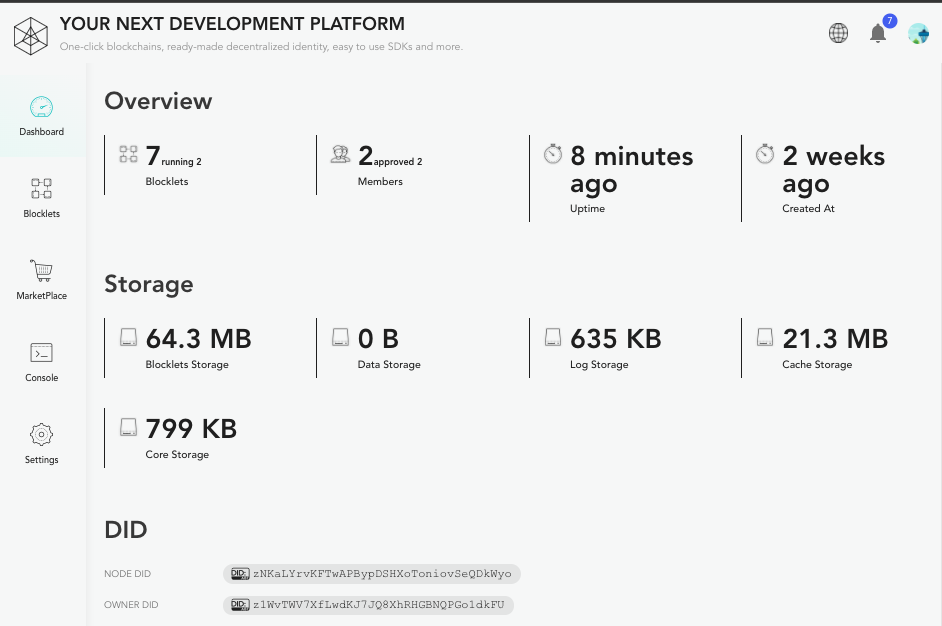Click the ArcBlock cube logo

[31, 35]
